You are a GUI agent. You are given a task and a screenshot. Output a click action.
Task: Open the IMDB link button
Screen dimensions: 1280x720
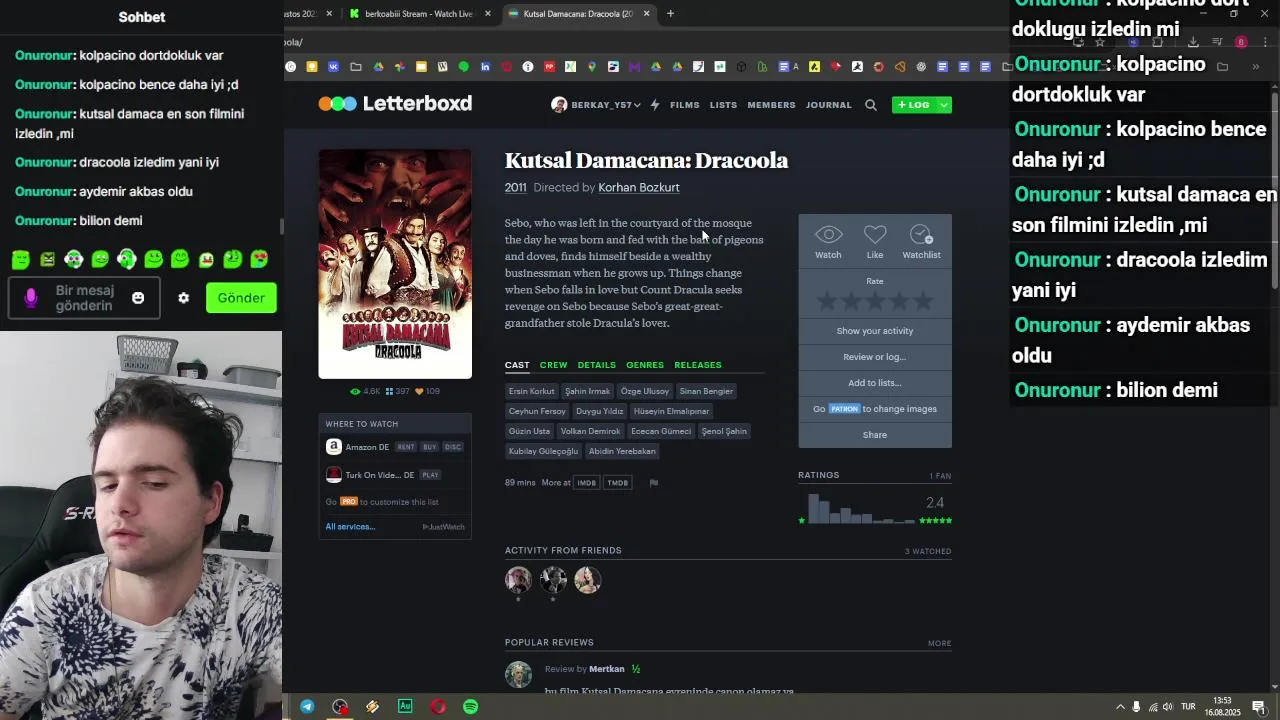click(x=586, y=483)
